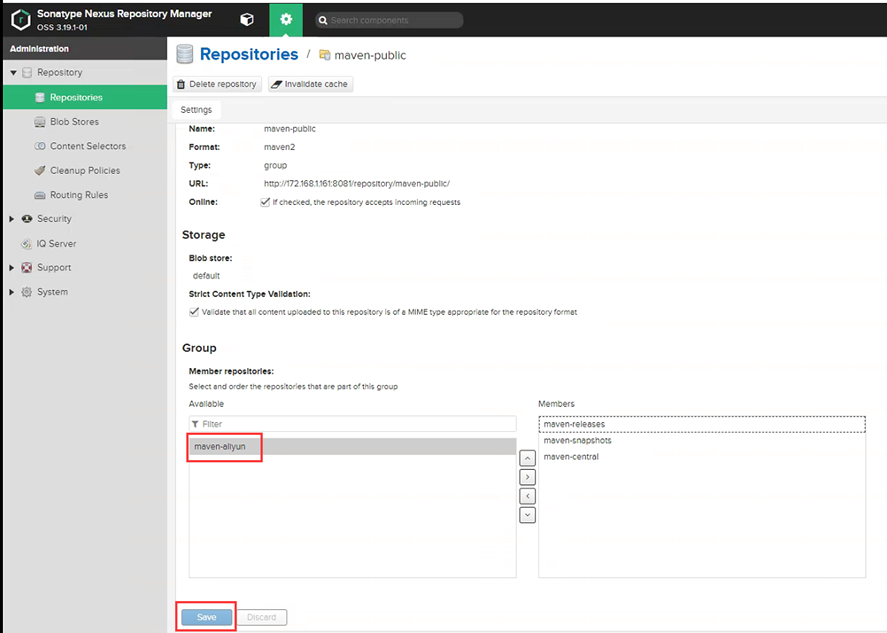Toggle Strict Content Type Validation checkbox
Screen dimensions: 887x633
pyautogui.click(x=194, y=312)
